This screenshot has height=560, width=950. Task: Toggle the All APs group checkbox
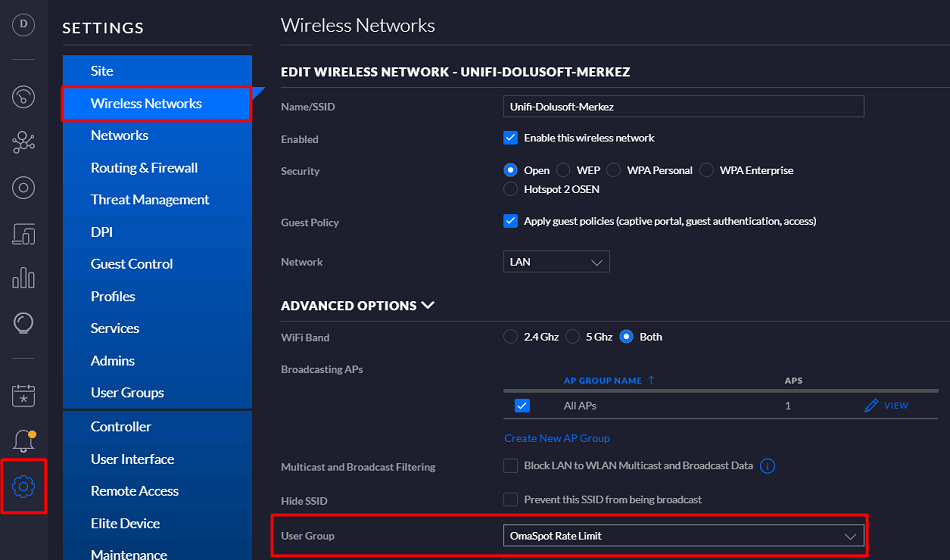[x=522, y=405]
